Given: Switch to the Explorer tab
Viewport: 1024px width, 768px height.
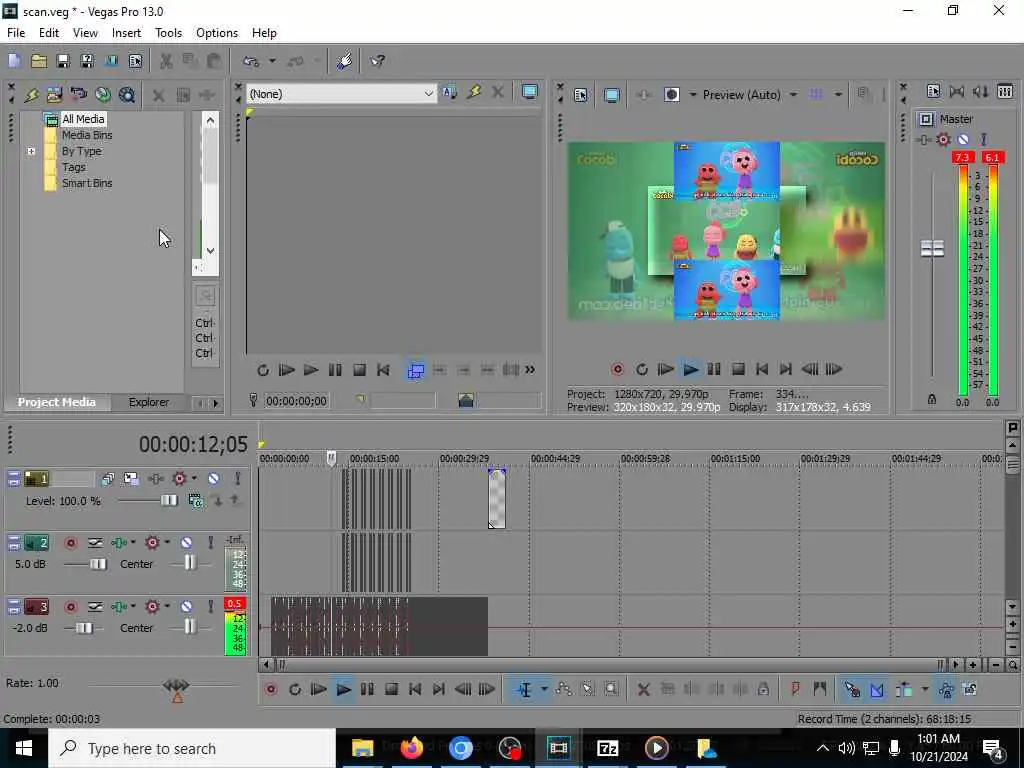Looking at the screenshot, I should (149, 402).
